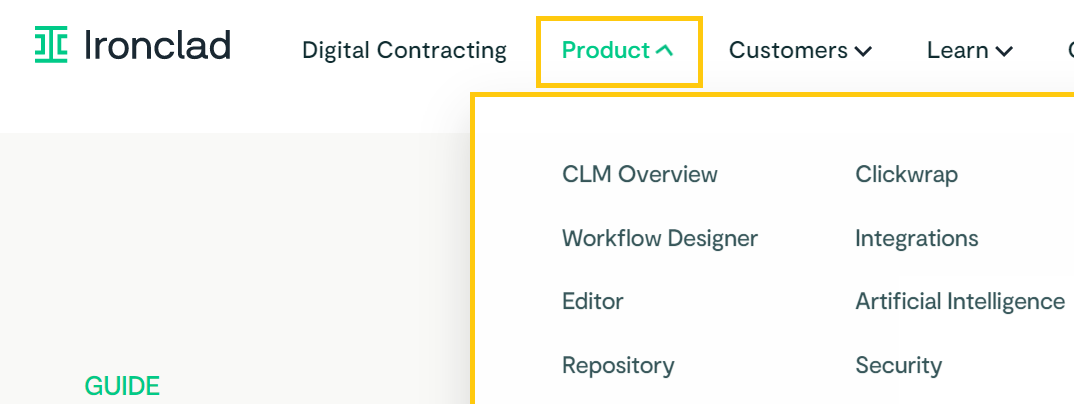Choose Clickwrap from the Product menu

906,174
